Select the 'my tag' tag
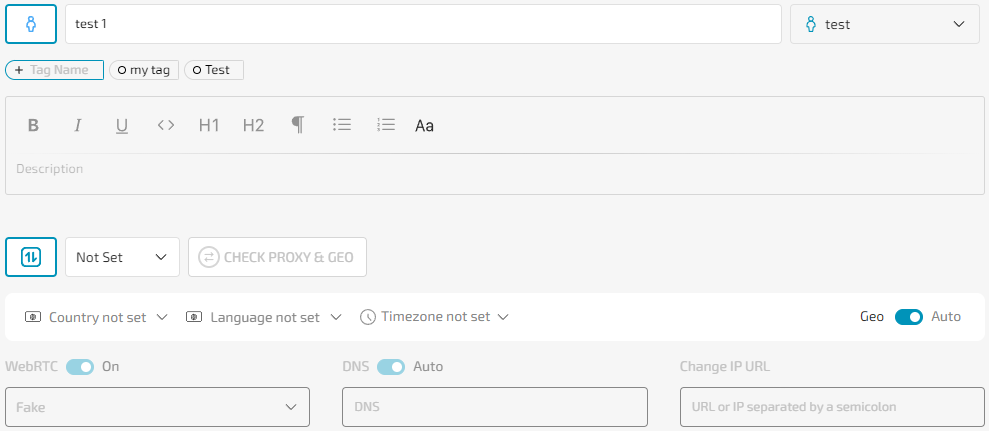The width and height of the screenshot is (989, 431). coord(144,70)
